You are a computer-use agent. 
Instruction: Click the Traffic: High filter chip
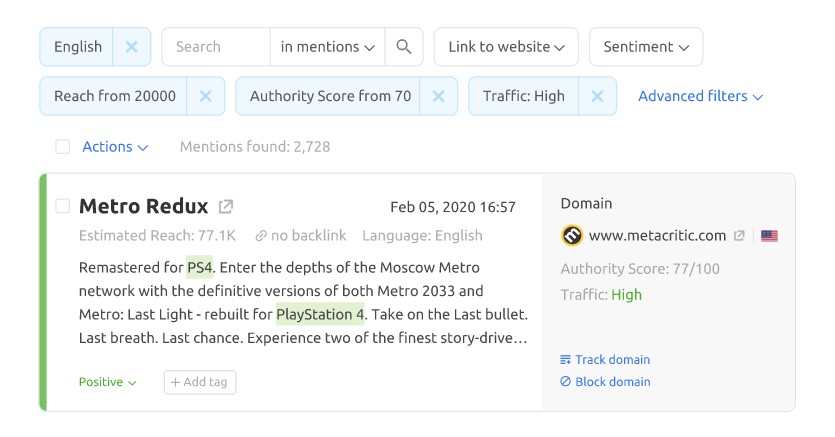tap(523, 96)
